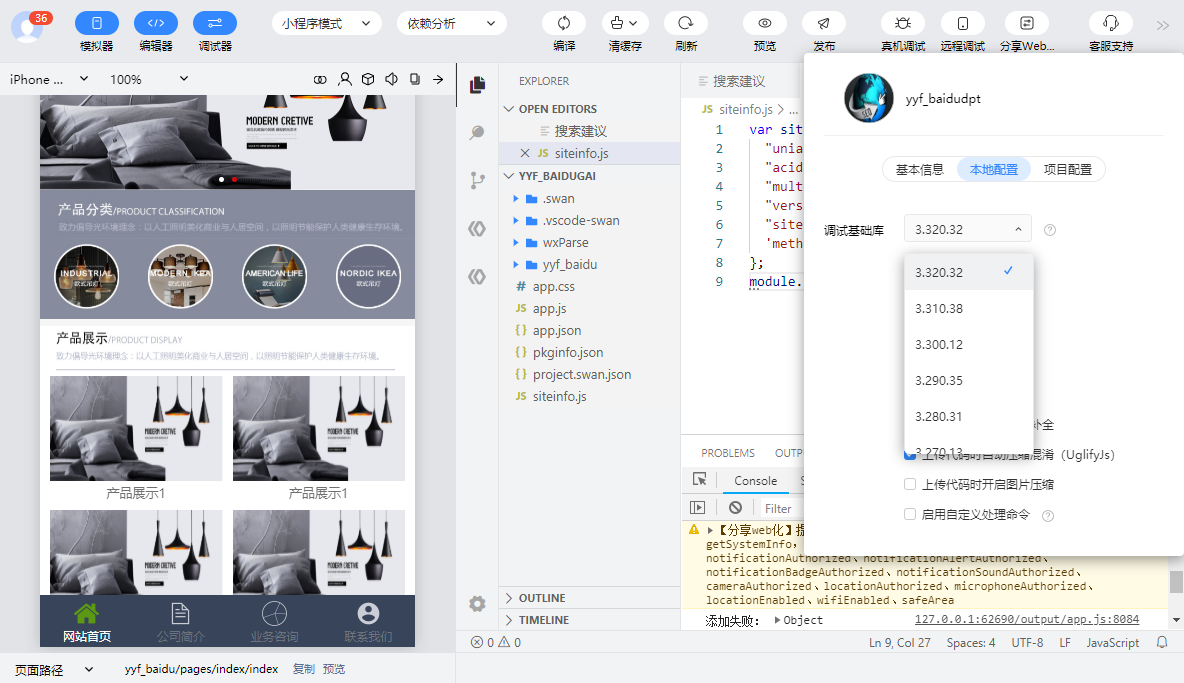This screenshot has width=1184, height=683.
Task: Click the 复制 page path link
Action: pyautogui.click(x=304, y=669)
